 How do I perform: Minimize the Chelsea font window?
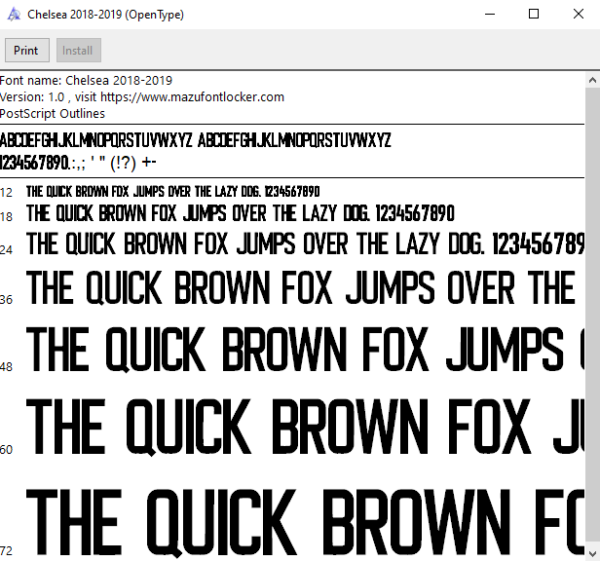point(490,15)
